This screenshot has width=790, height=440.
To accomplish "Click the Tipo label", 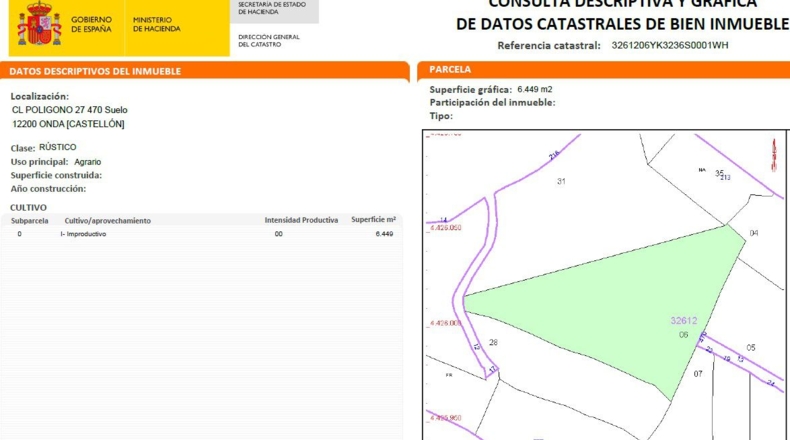I will coord(441,116).
